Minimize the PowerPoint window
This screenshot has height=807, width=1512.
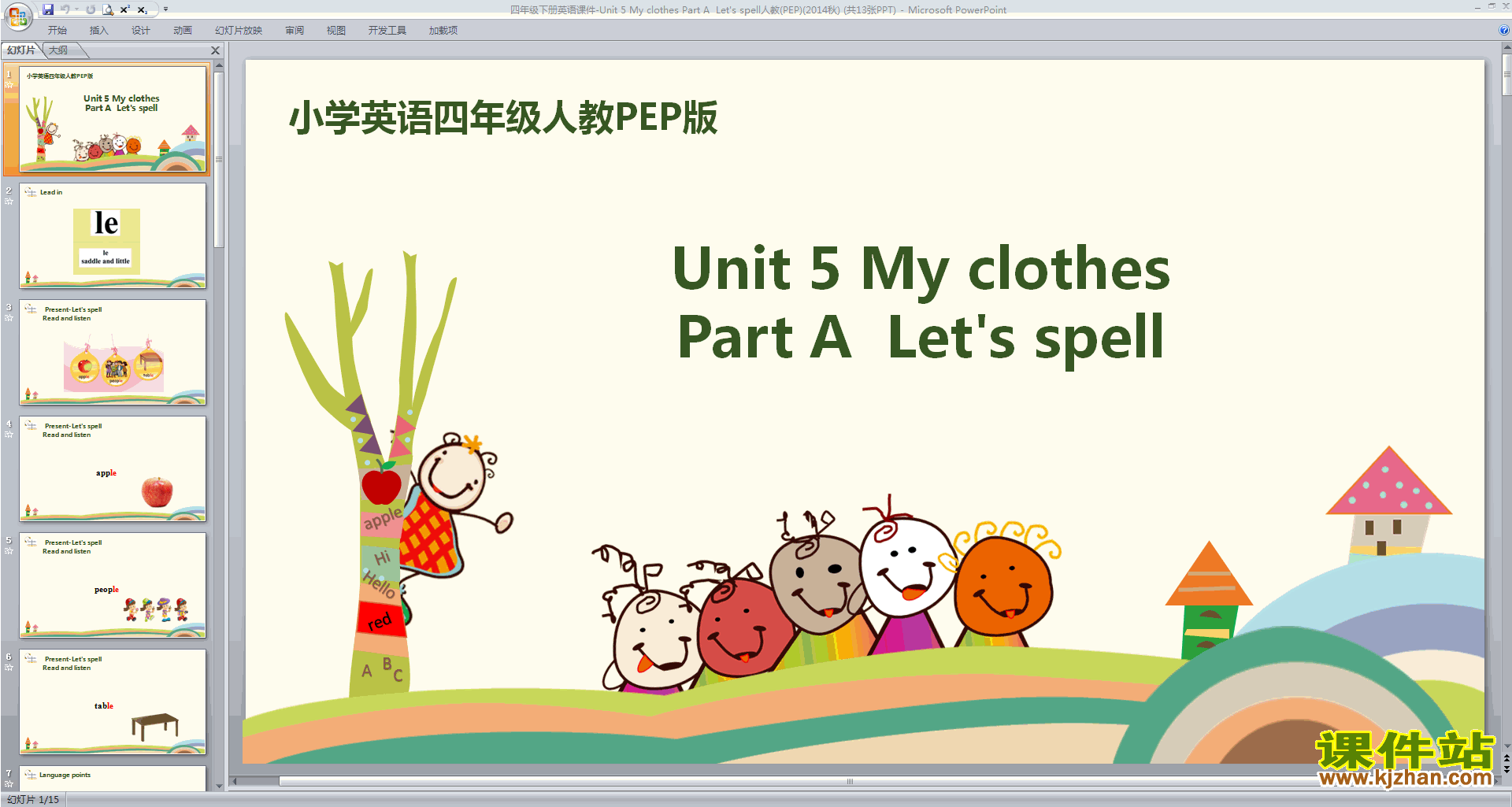(1477, 7)
